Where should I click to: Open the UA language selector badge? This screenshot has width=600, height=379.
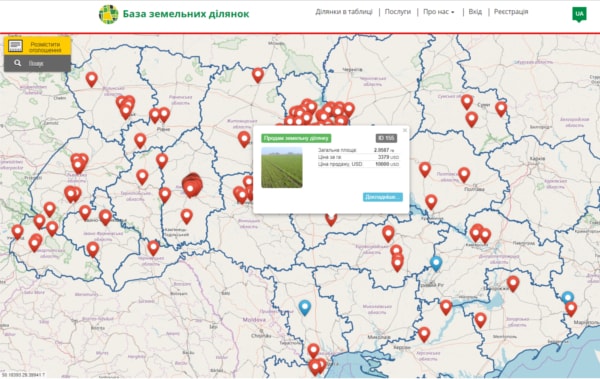coord(579,14)
